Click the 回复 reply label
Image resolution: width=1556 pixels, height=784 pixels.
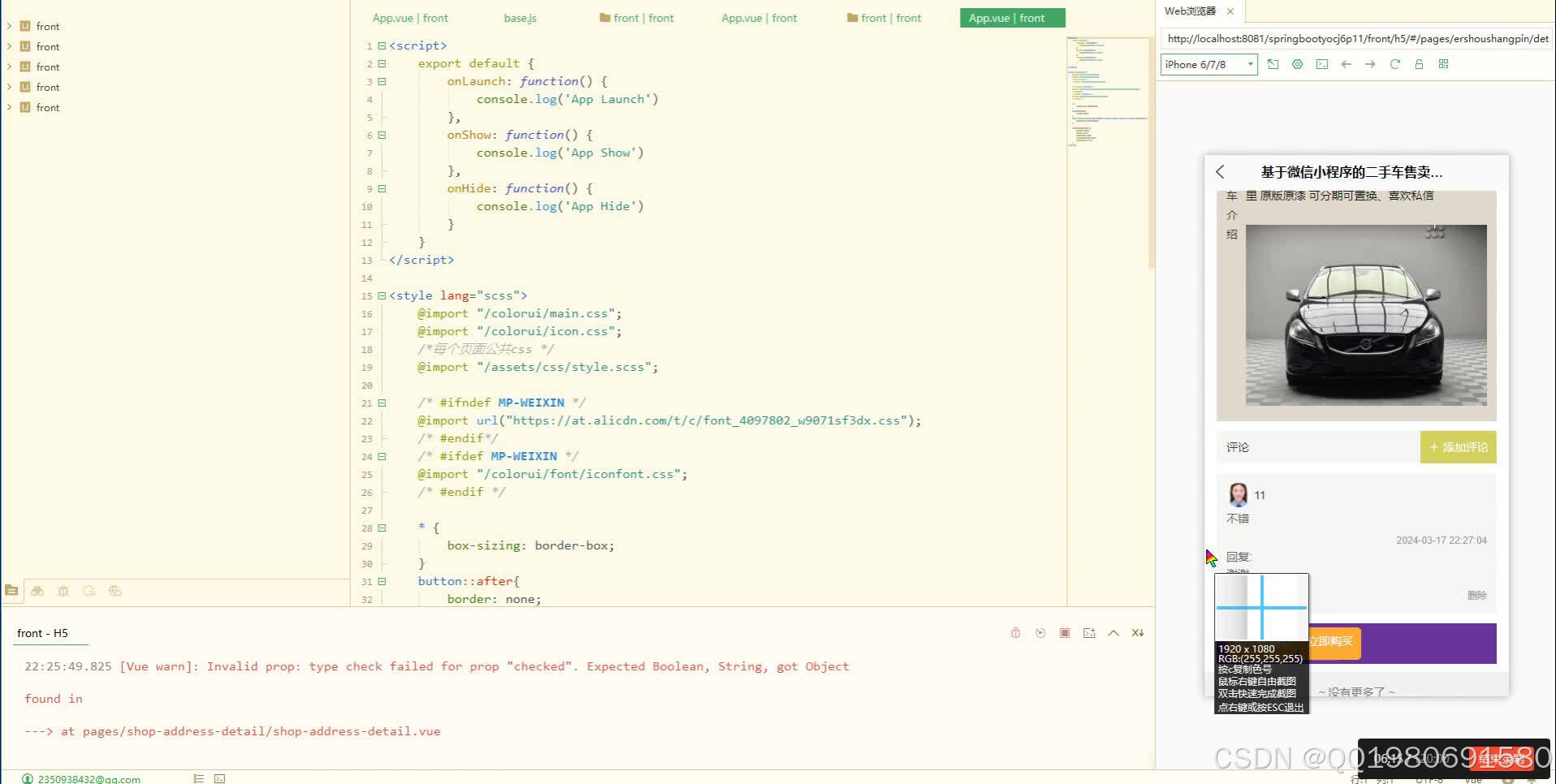click(1238, 557)
